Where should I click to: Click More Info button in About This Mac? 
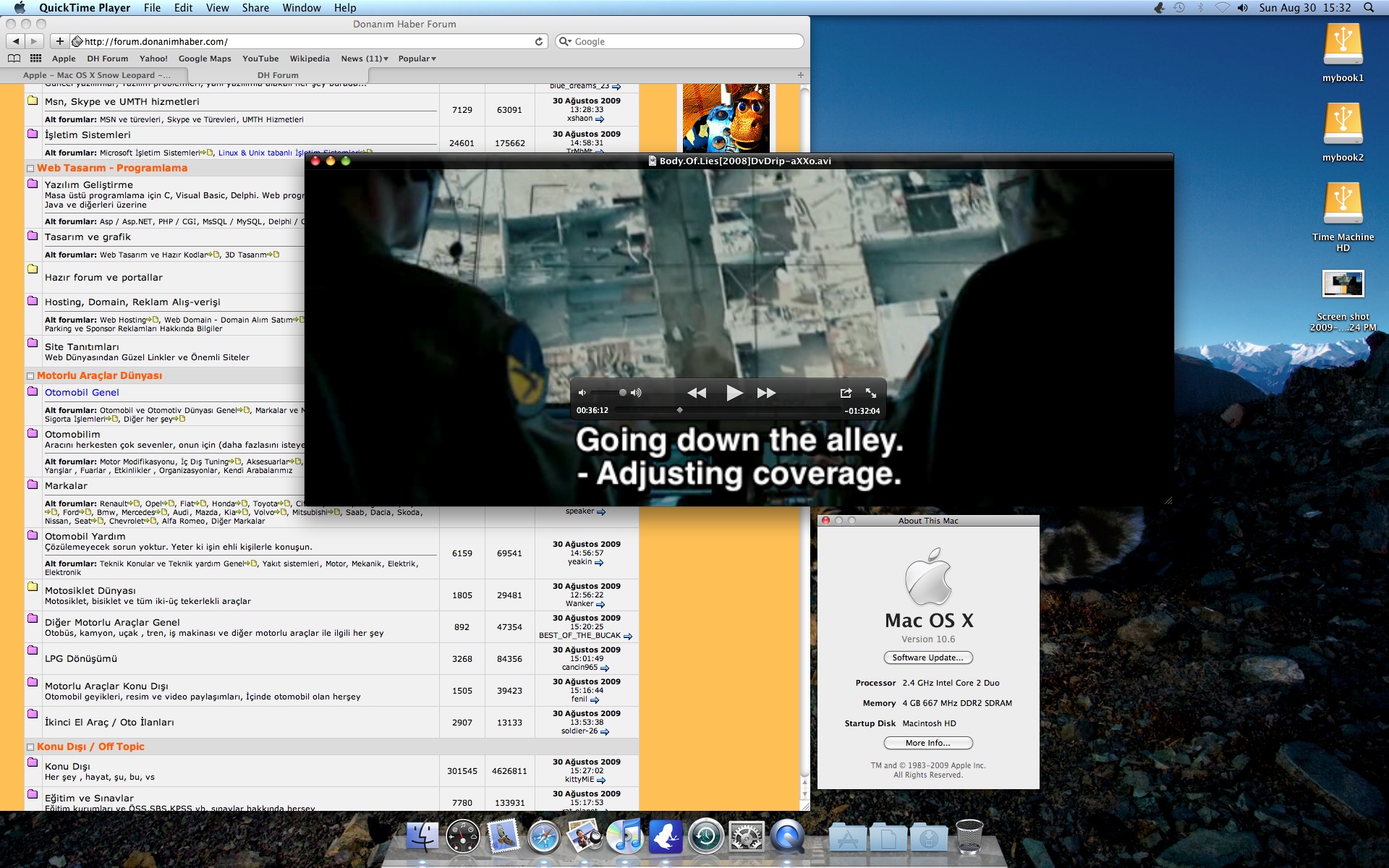(928, 743)
